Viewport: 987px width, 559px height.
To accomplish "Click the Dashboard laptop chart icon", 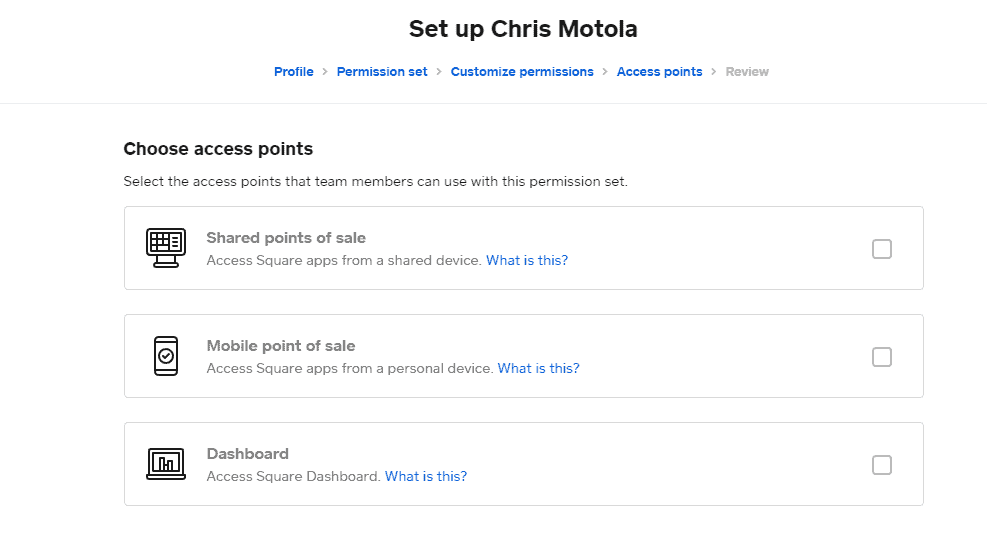I will coord(166,464).
